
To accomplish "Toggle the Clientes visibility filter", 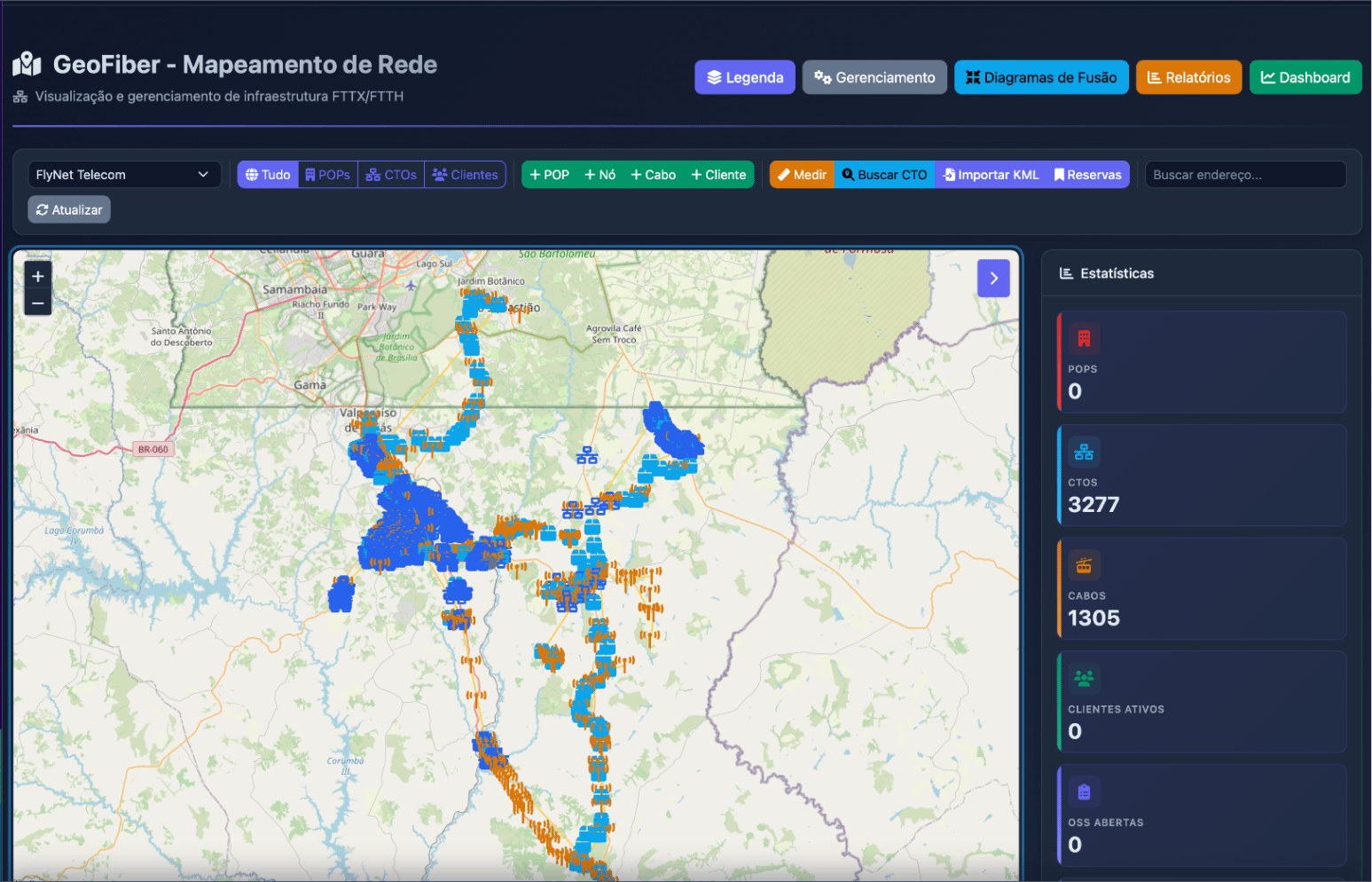I will (465, 174).
